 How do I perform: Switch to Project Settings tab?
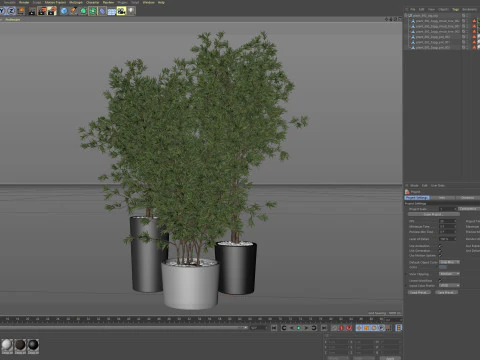click(417, 198)
